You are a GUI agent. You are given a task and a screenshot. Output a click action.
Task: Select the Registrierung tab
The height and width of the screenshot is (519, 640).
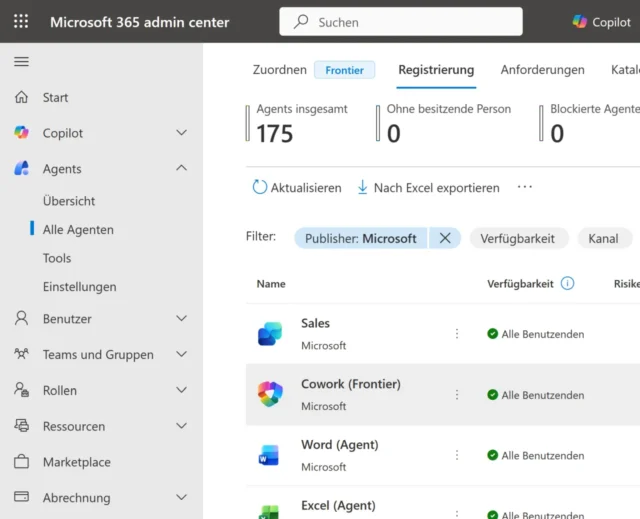[436, 70]
